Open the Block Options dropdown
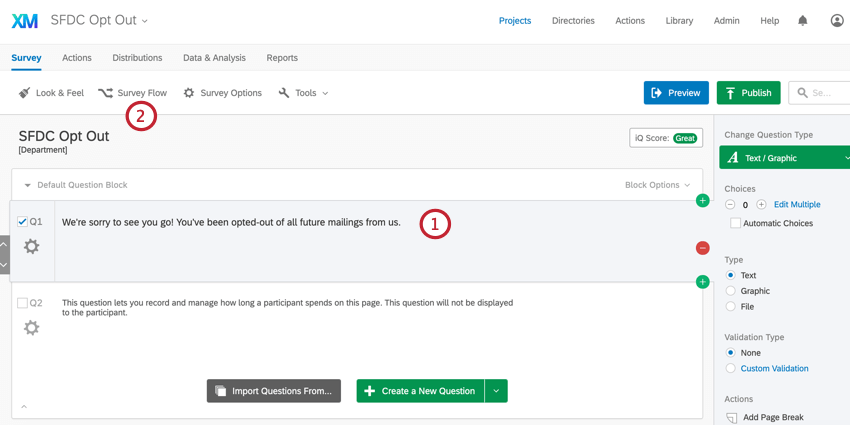Screen dimensions: 850x425 657,185
